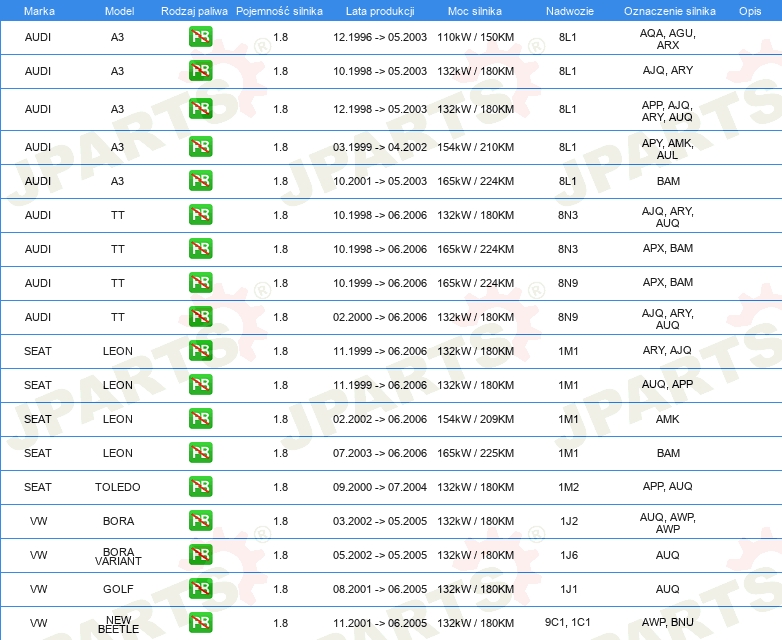
Task: Click the date range 05.2002 -> 05.2005
Action: click(380, 555)
